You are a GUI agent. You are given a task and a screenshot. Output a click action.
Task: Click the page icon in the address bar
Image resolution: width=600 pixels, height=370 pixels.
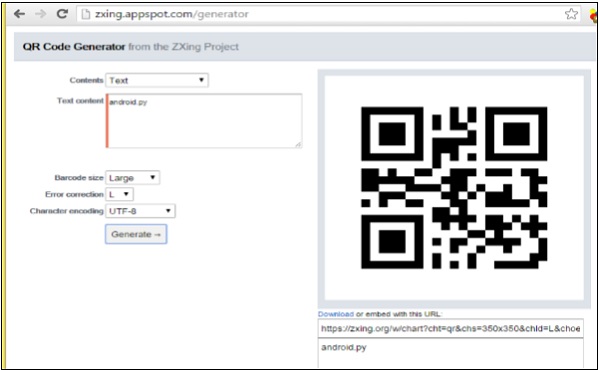pos(86,14)
